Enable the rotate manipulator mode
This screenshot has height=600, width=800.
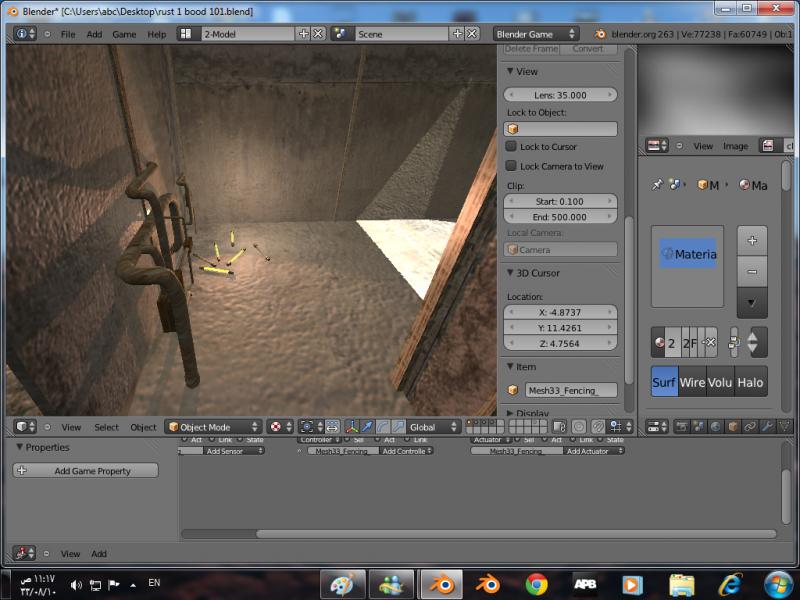pos(383,427)
